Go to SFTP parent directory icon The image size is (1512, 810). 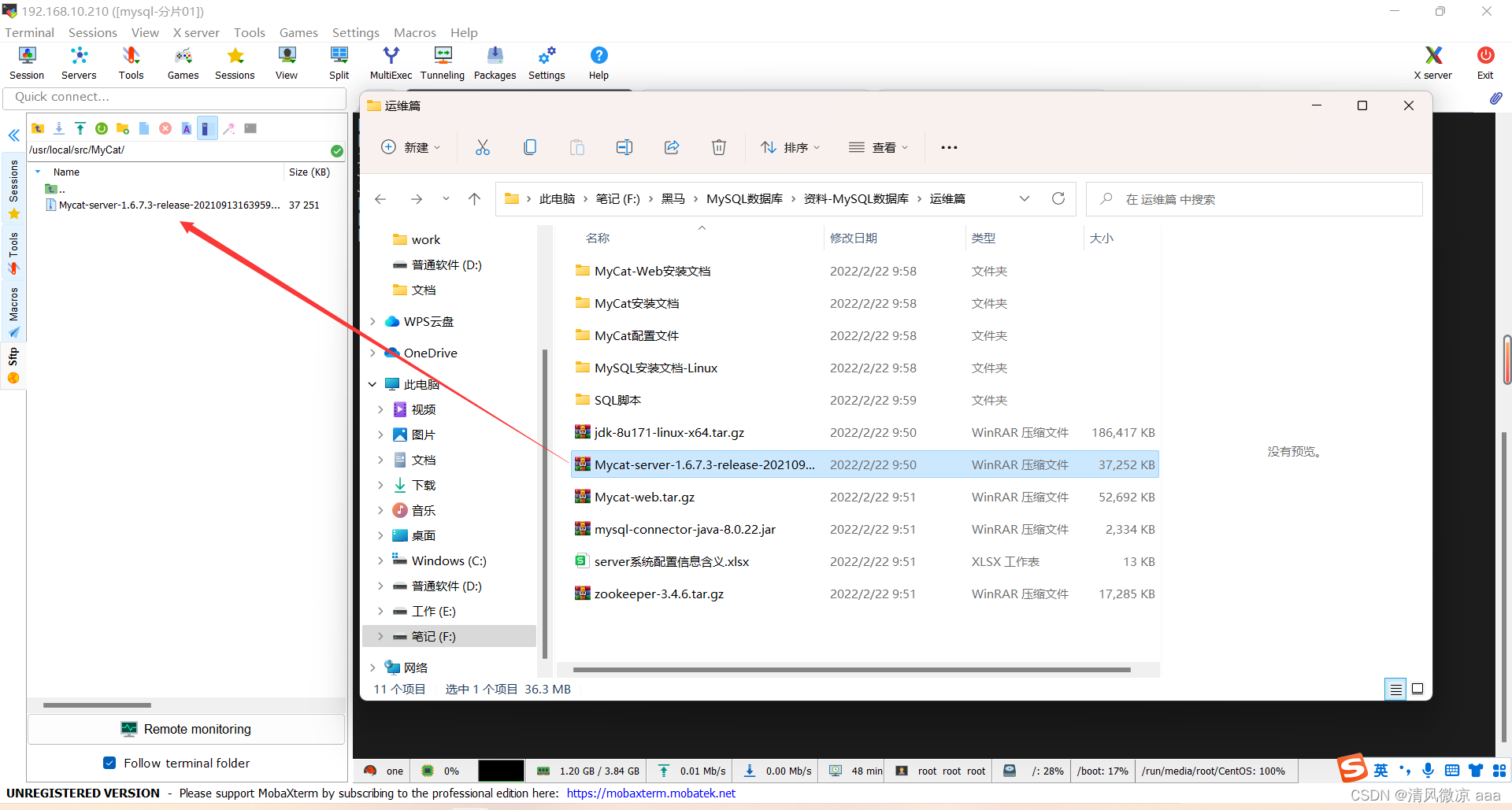click(38, 128)
